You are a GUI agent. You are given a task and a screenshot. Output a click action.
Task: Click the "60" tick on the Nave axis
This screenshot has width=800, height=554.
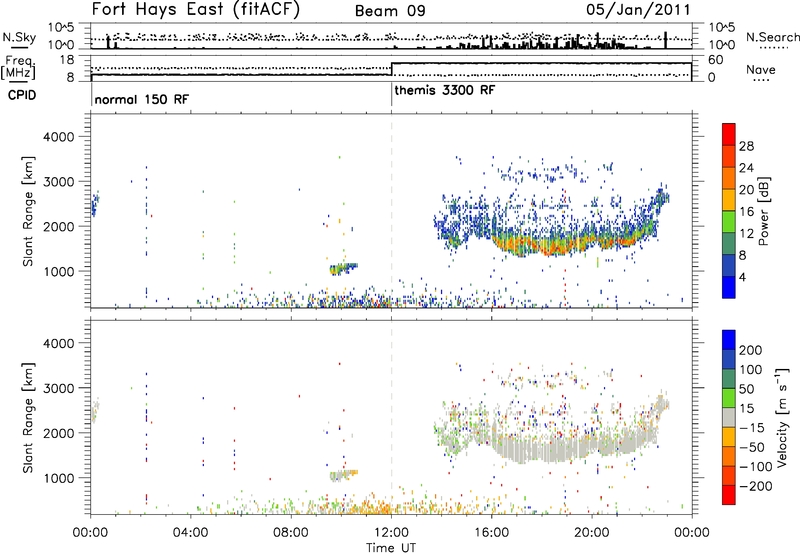715,60
